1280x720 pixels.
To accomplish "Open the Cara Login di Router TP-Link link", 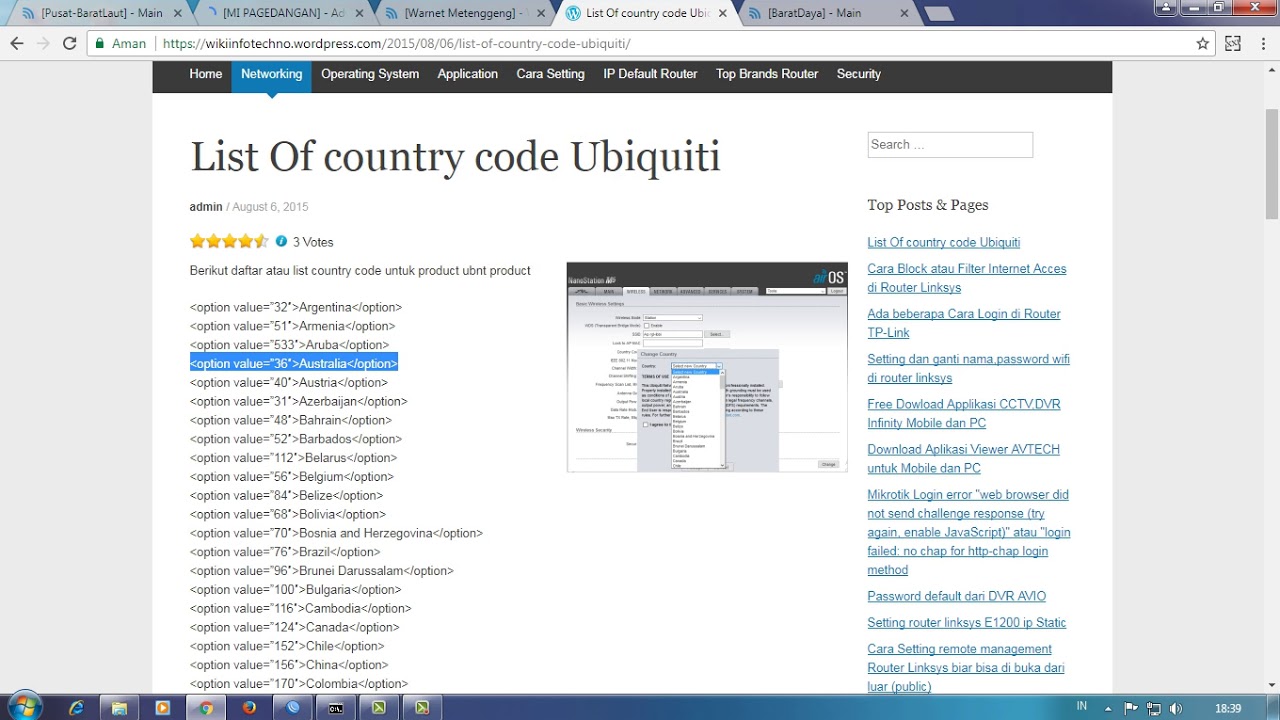I will pyautogui.click(x=964, y=323).
